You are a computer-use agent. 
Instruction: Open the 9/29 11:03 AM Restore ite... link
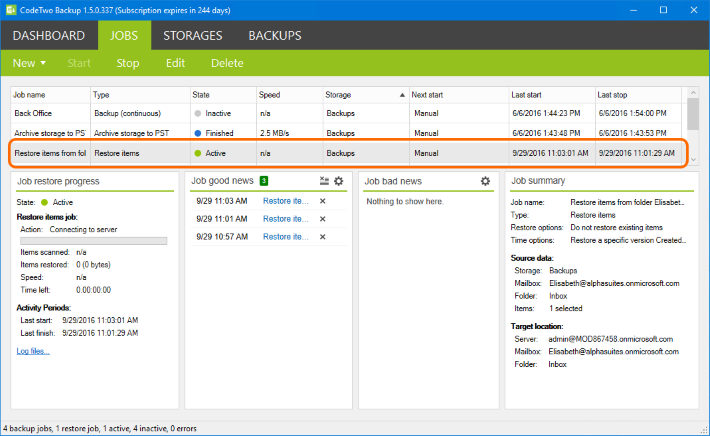click(285, 201)
